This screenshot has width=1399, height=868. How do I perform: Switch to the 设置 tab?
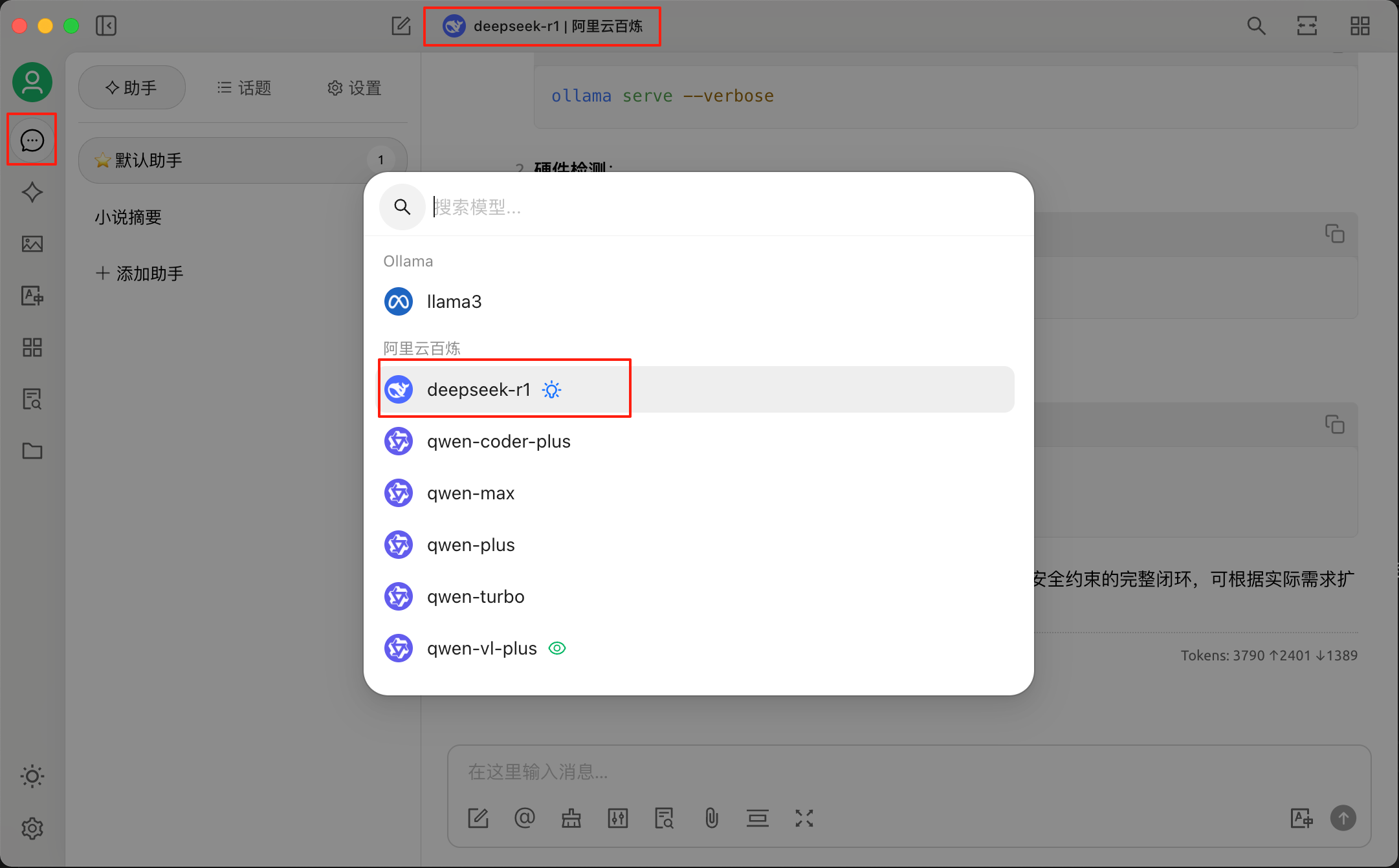click(354, 87)
